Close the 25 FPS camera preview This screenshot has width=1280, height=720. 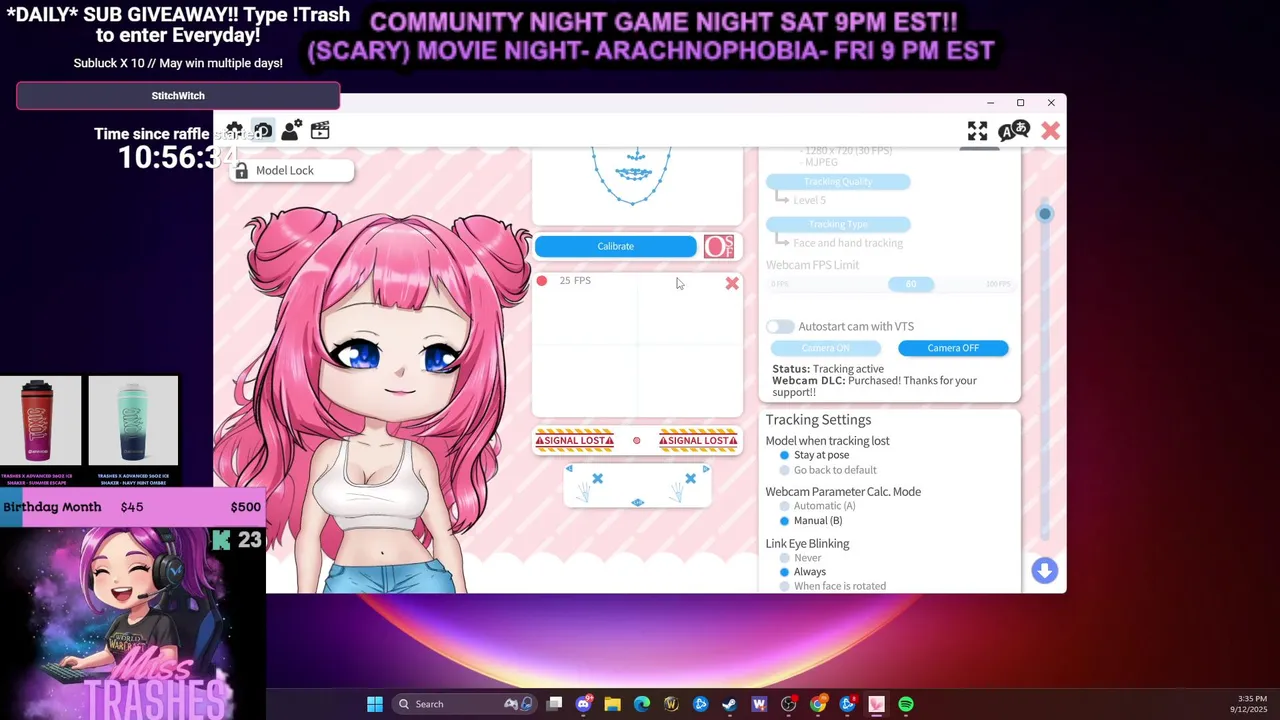coord(732,284)
